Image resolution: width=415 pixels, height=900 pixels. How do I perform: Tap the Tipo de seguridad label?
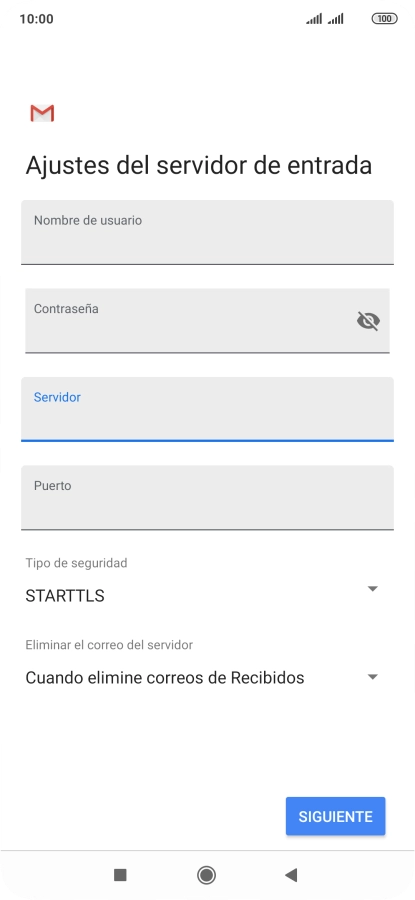[x=76, y=563]
